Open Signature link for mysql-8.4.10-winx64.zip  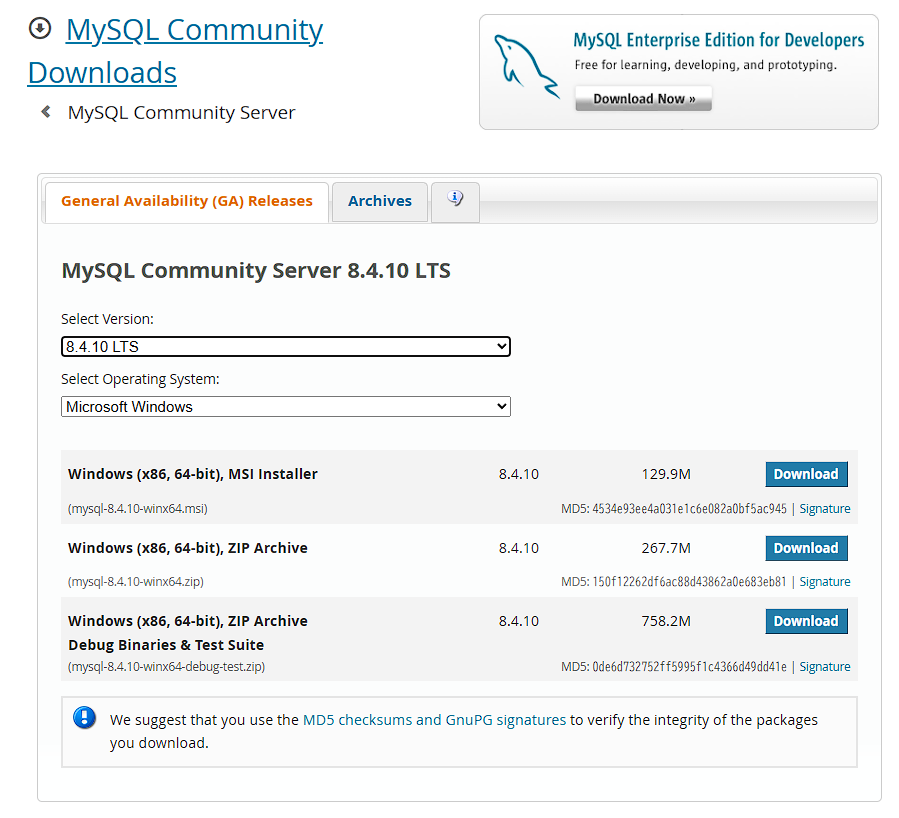click(824, 581)
